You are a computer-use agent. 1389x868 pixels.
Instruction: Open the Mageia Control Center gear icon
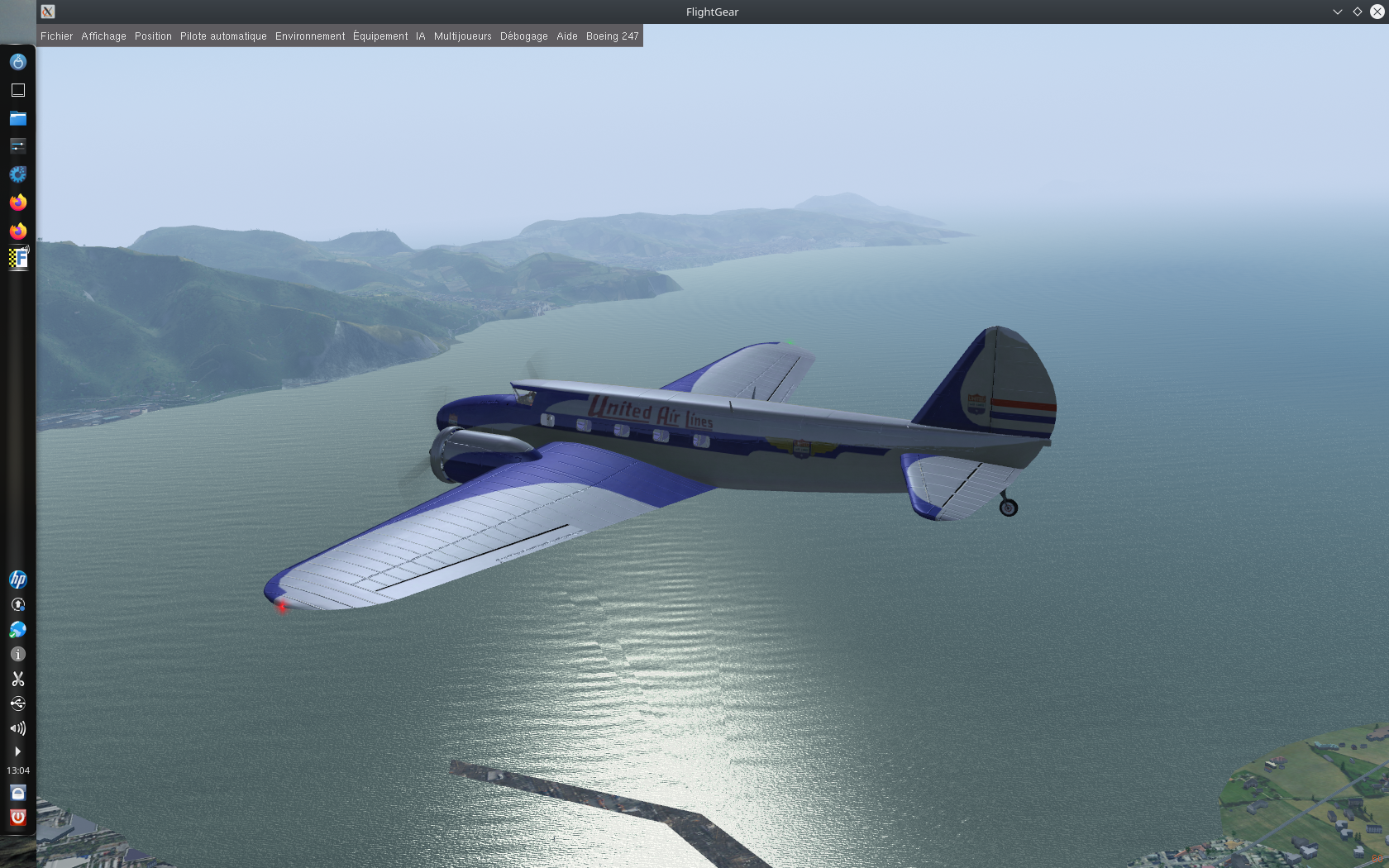pos(17,174)
